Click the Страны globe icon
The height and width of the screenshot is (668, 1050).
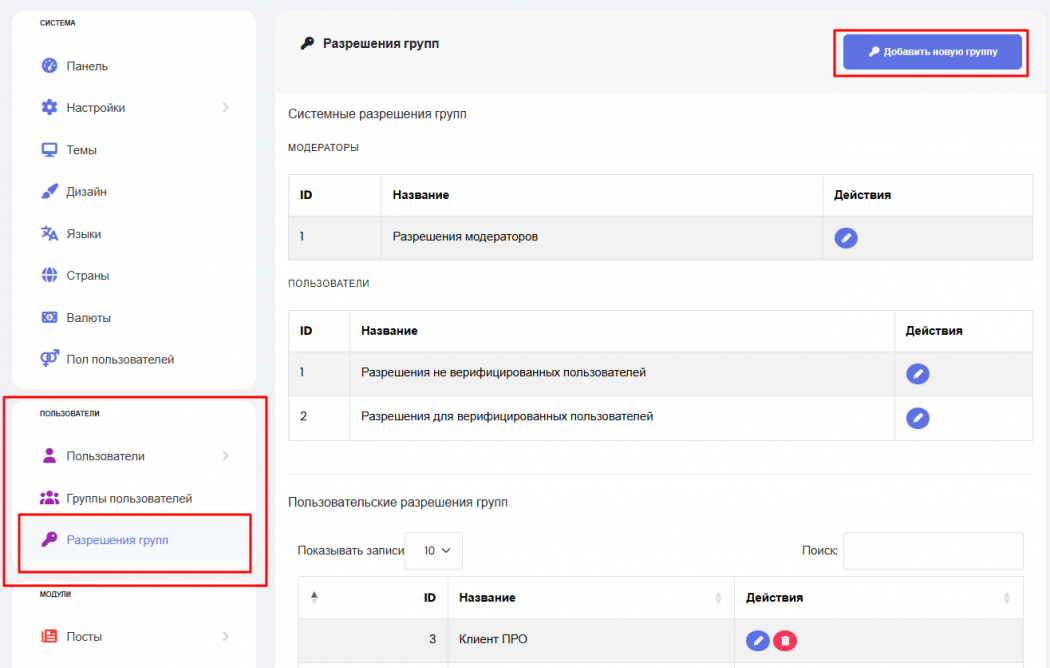click(x=49, y=276)
